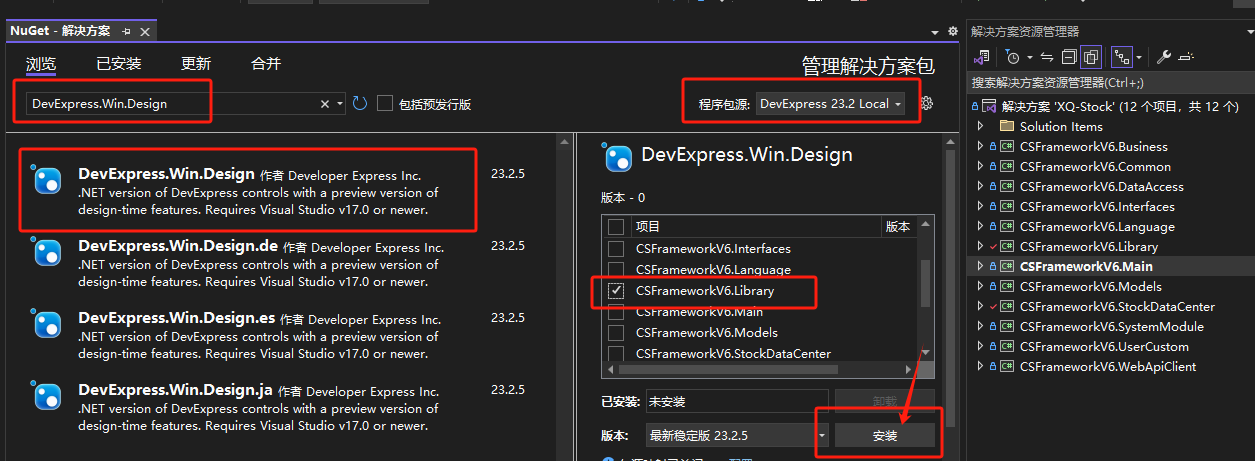1255x461 pixels.
Task: Click the DevExpress.Win.Design package icon in list
Action: coord(48,180)
